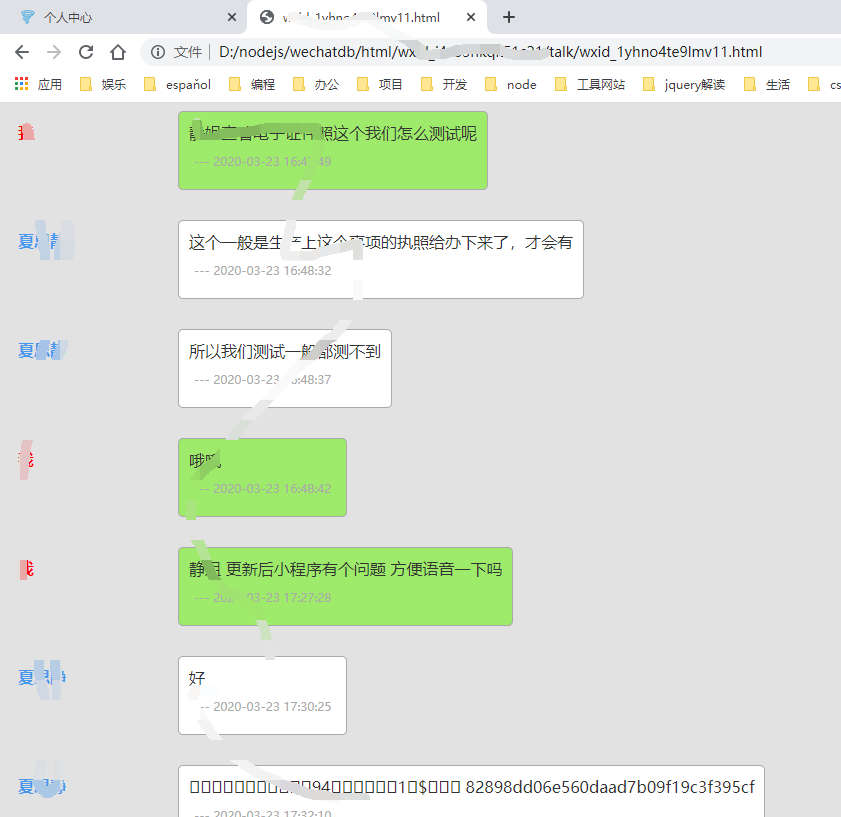Click the message 更新后小程序有个问题 方便语音一下吗

tap(345, 586)
